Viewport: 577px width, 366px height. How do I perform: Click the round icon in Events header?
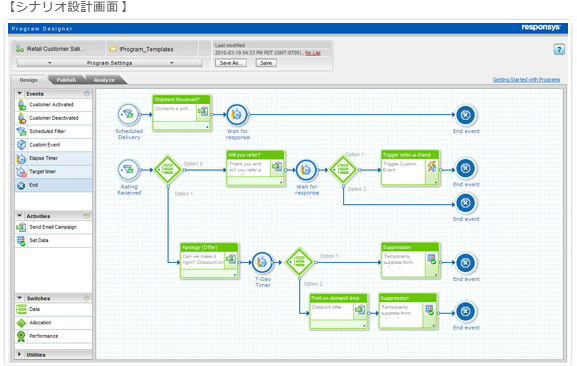coord(87,94)
